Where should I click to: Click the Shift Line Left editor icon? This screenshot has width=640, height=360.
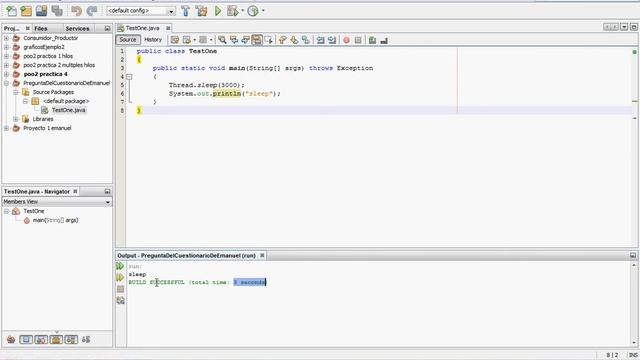click(x=320, y=40)
